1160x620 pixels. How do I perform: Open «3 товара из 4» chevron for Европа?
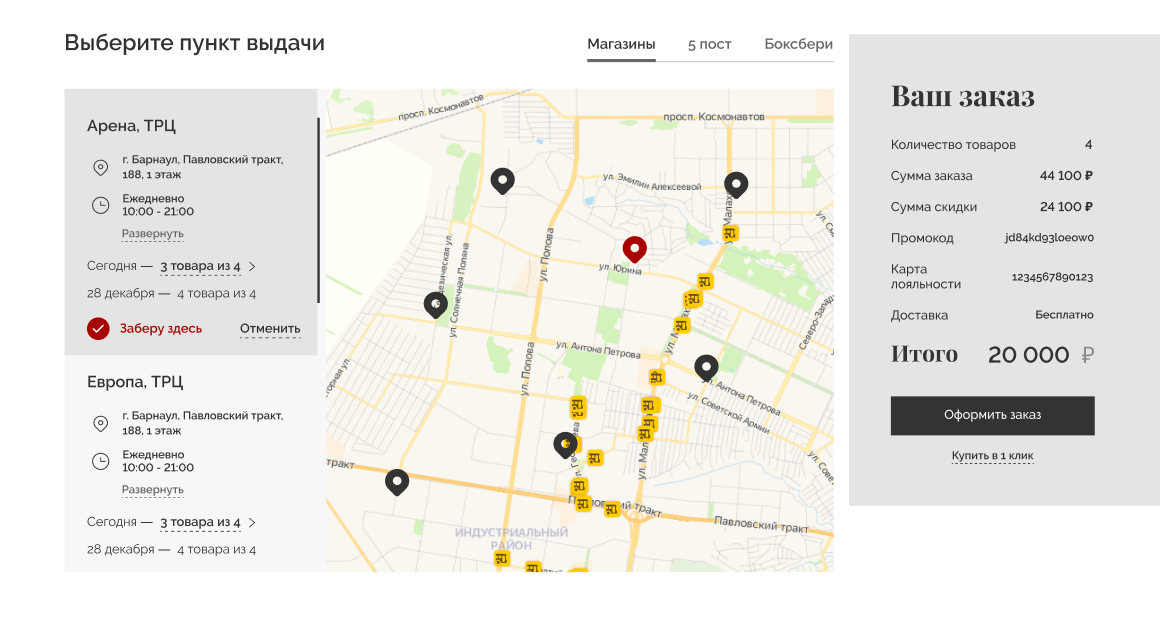pos(252,522)
